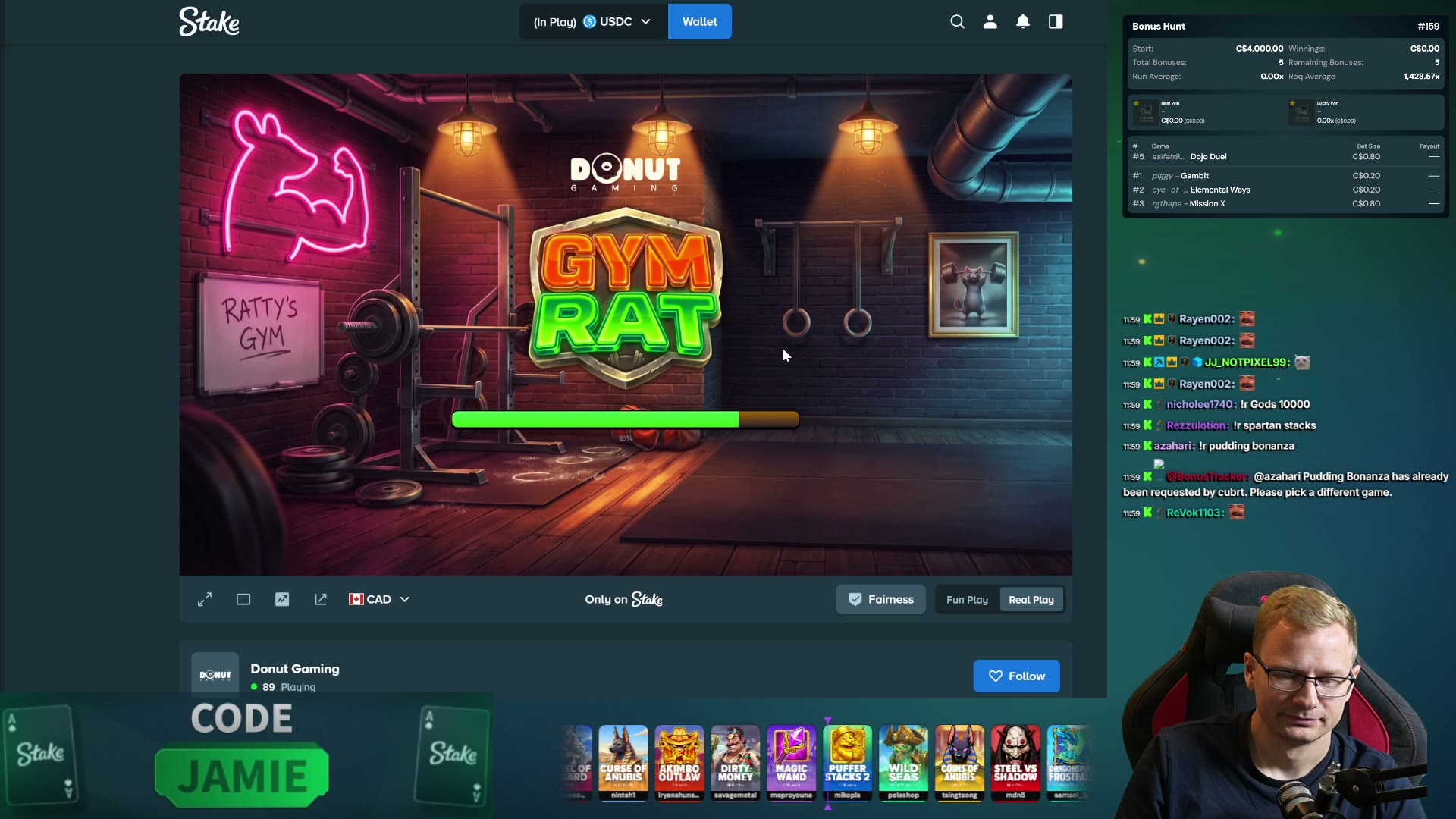The image size is (1456, 819).
Task: Select Fun Play mode
Action: coord(968,599)
